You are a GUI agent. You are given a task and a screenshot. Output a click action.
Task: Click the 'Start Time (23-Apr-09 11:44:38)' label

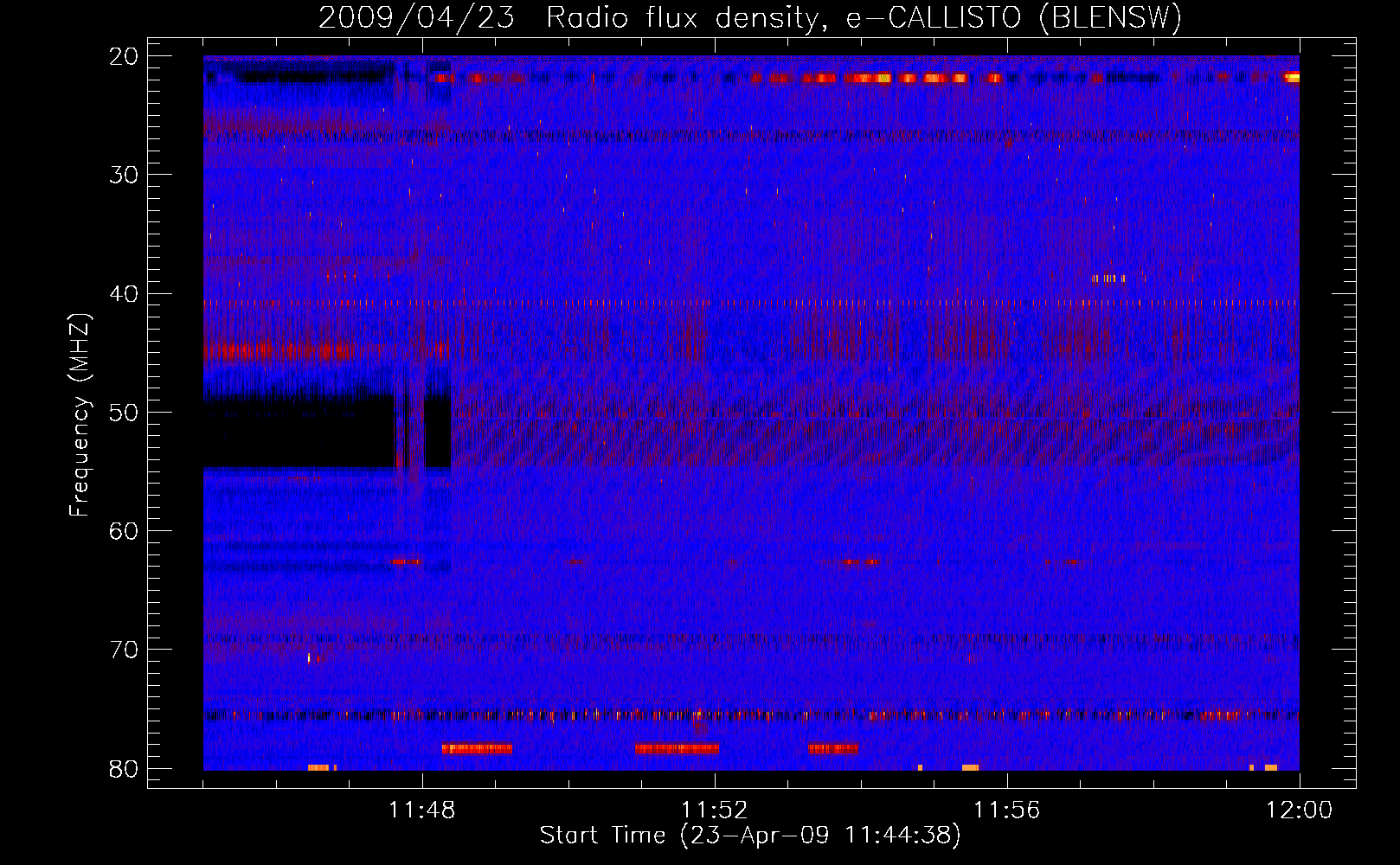click(x=750, y=836)
